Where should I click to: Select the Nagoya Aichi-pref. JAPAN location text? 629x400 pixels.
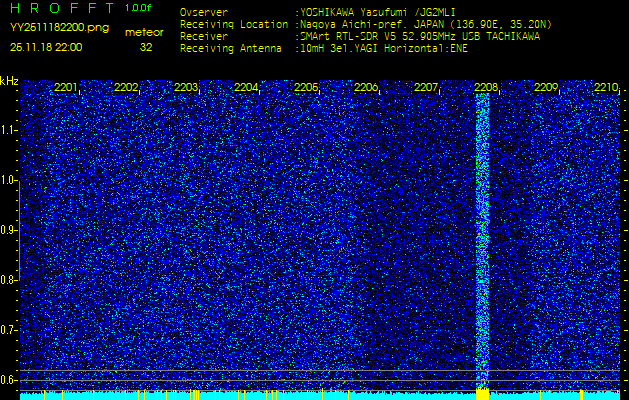click(426, 24)
